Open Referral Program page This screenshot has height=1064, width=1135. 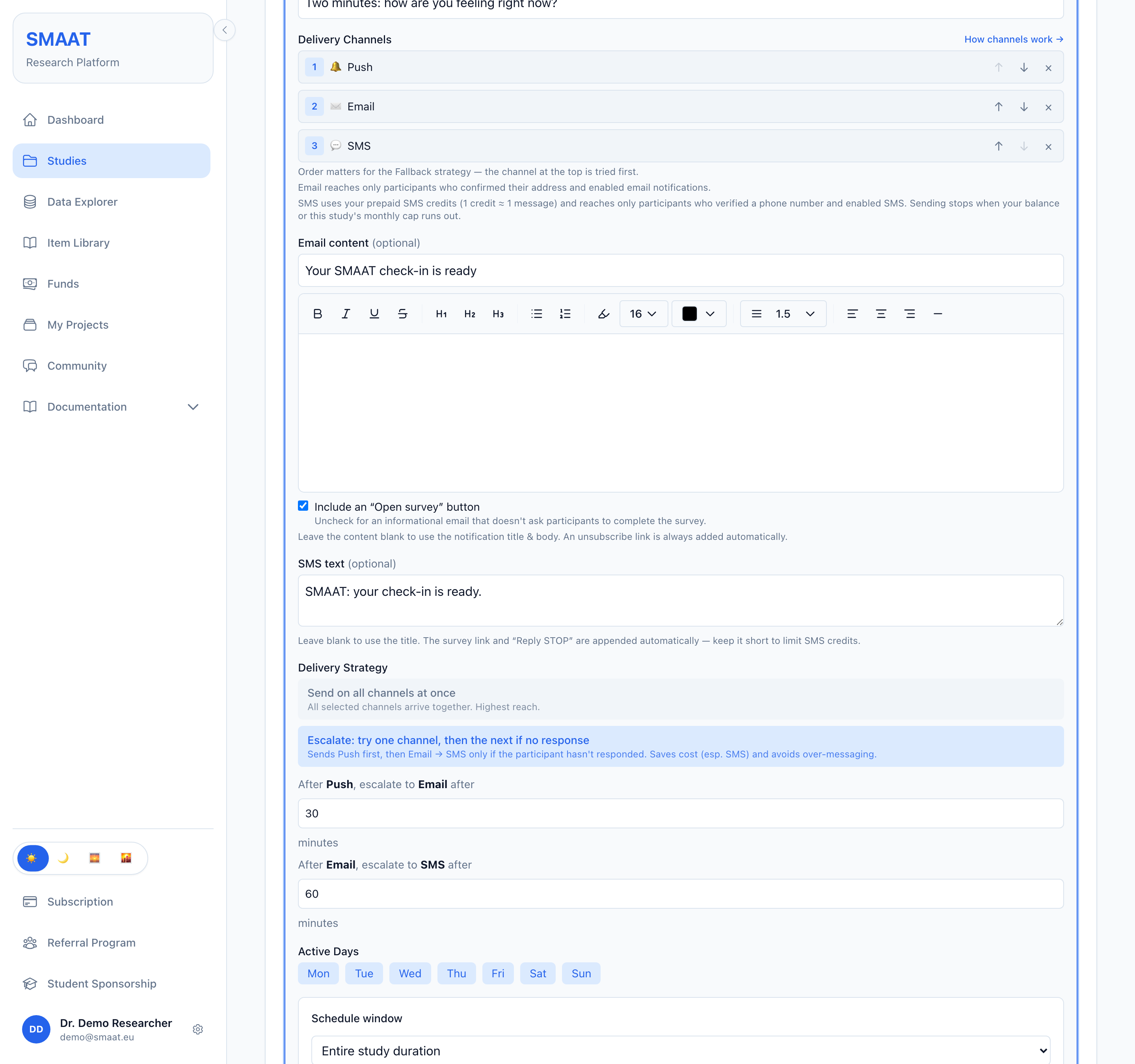coord(111,943)
